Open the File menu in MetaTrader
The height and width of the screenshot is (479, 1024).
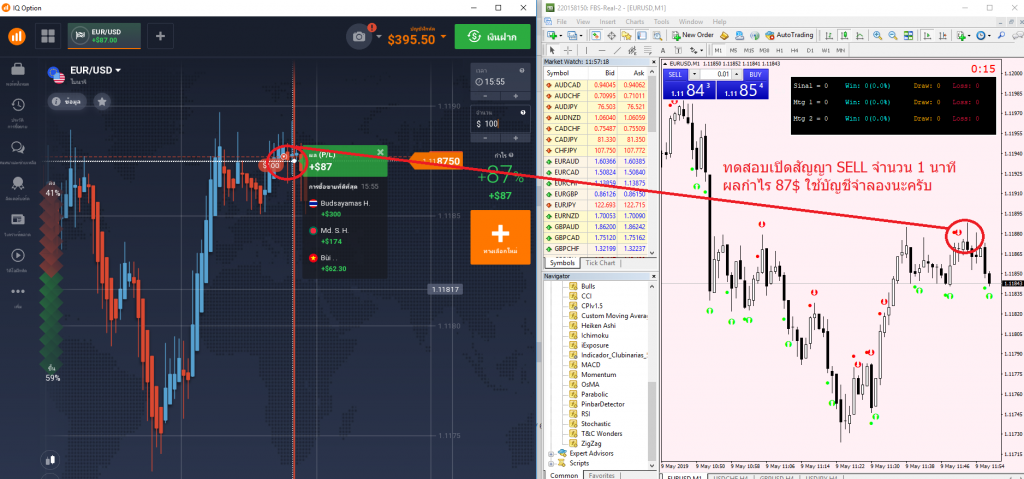click(x=562, y=22)
